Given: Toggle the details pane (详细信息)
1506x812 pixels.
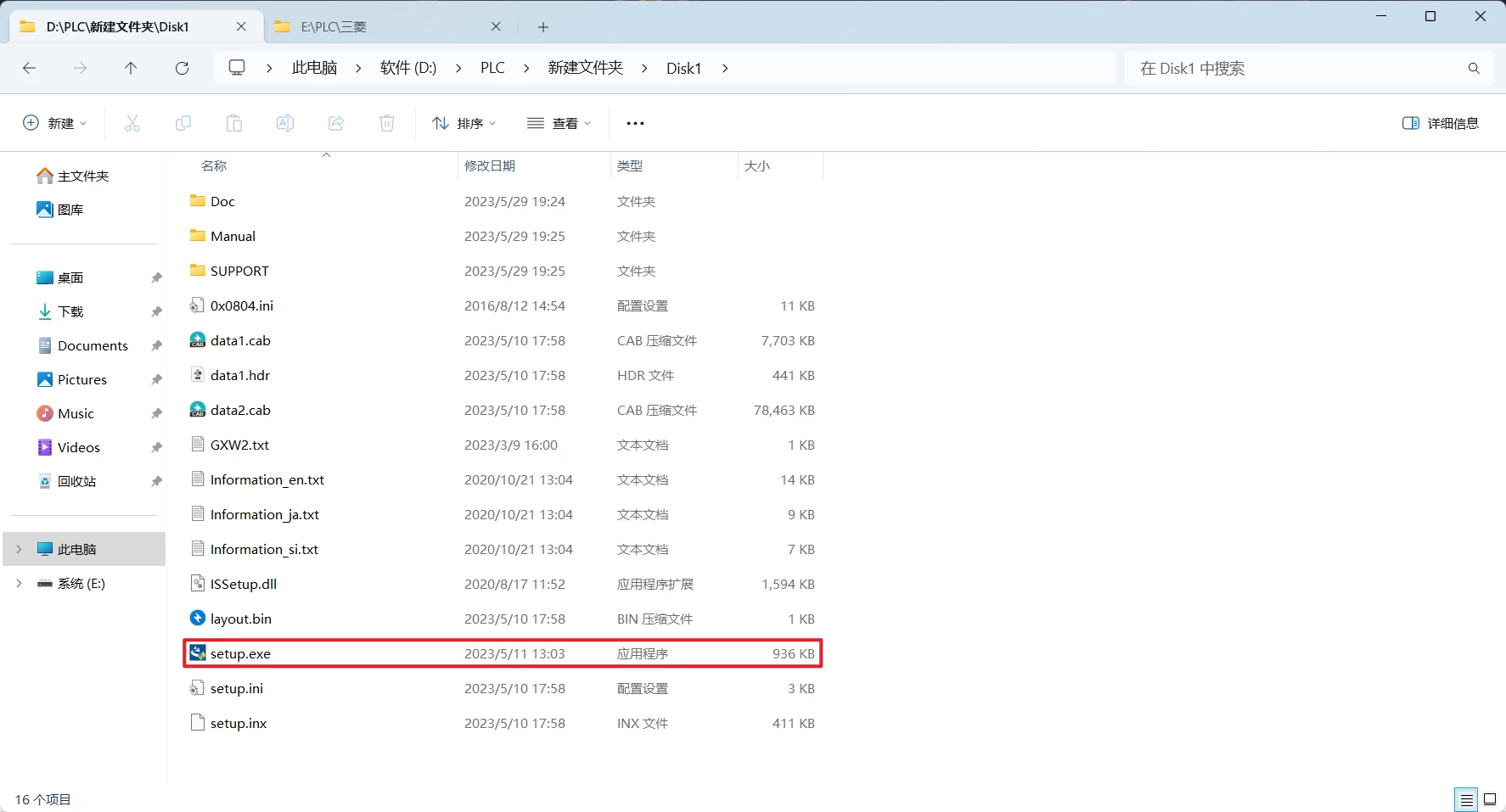Looking at the screenshot, I should pyautogui.click(x=1441, y=123).
